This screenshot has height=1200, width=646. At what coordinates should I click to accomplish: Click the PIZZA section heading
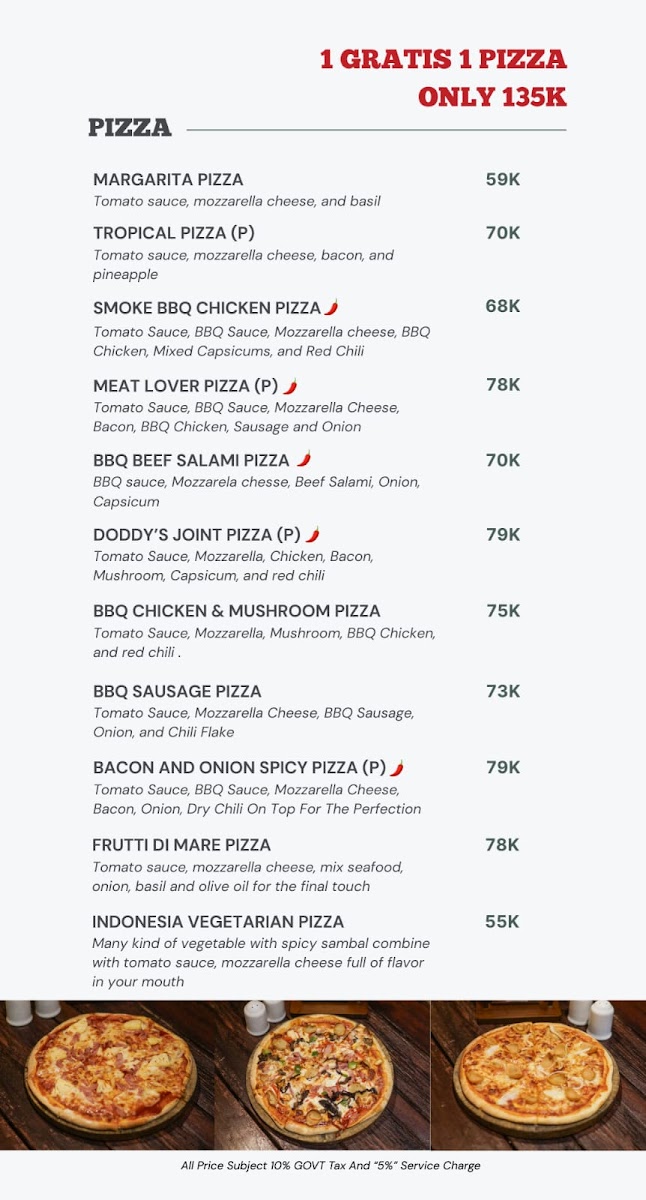130,128
